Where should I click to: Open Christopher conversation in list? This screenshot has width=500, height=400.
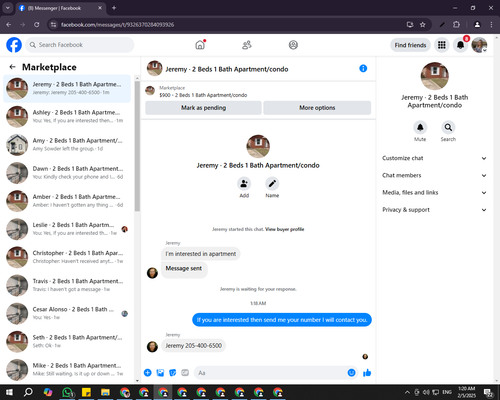[x=67, y=257]
